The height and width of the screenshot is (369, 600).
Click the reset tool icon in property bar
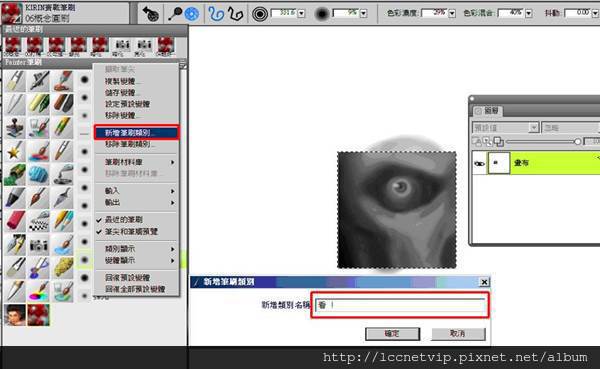pos(150,14)
